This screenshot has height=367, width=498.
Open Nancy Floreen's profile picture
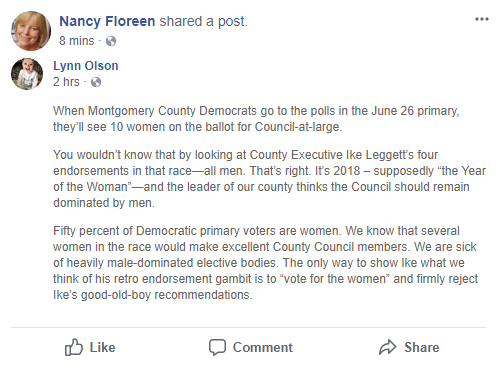[x=31, y=31]
